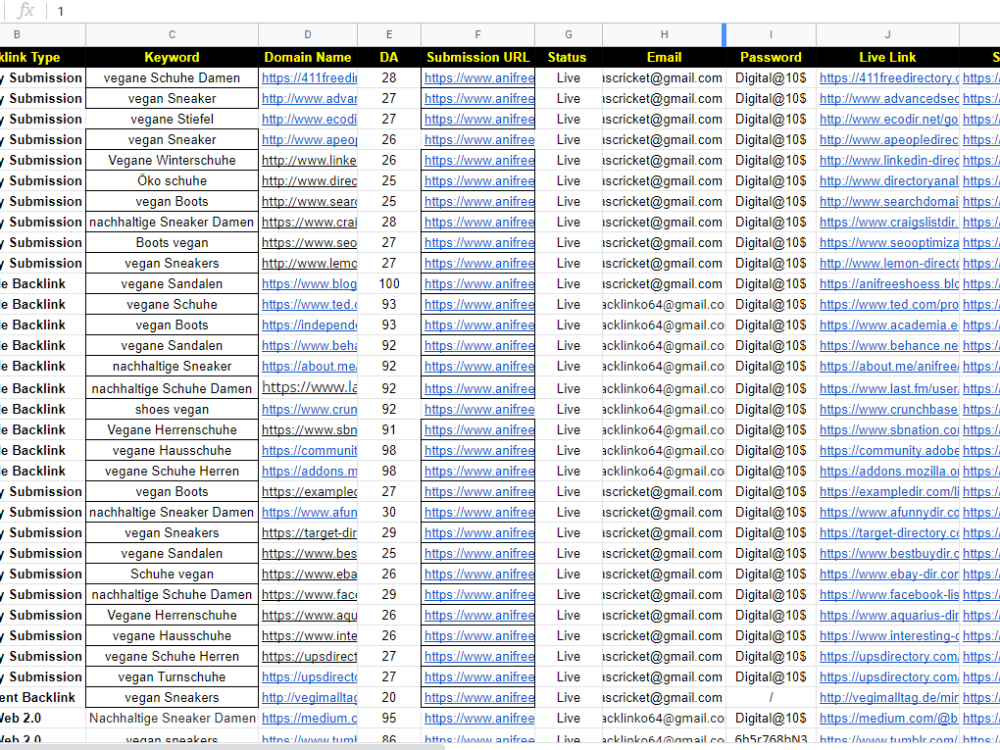1000x750 pixels.
Task: Select the DA cell showing 20
Action: [389, 698]
